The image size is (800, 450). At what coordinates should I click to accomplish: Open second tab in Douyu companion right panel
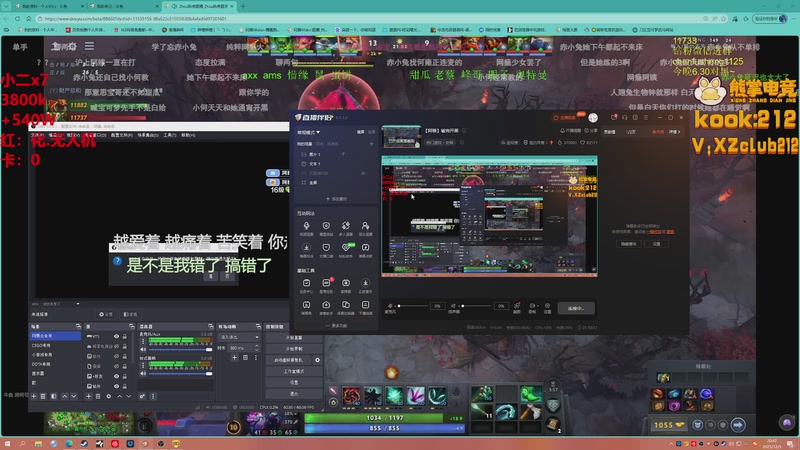[631, 132]
